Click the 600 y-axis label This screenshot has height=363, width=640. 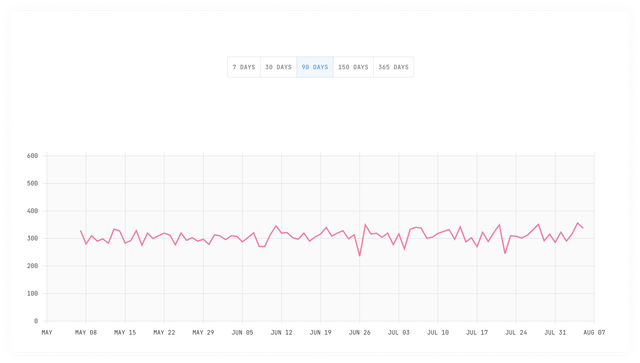pos(32,156)
